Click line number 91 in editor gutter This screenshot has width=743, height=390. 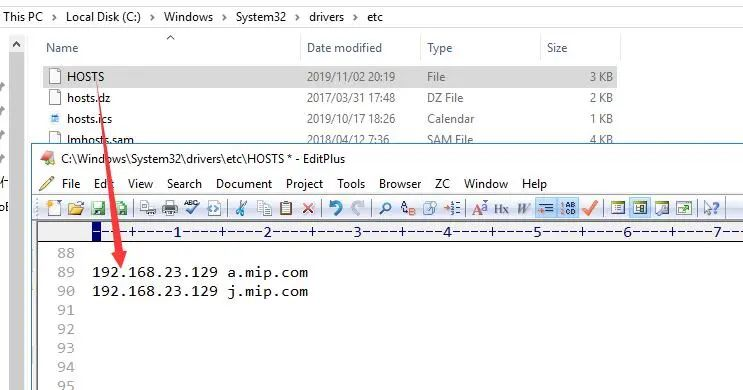pyautogui.click(x=66, y=310)
